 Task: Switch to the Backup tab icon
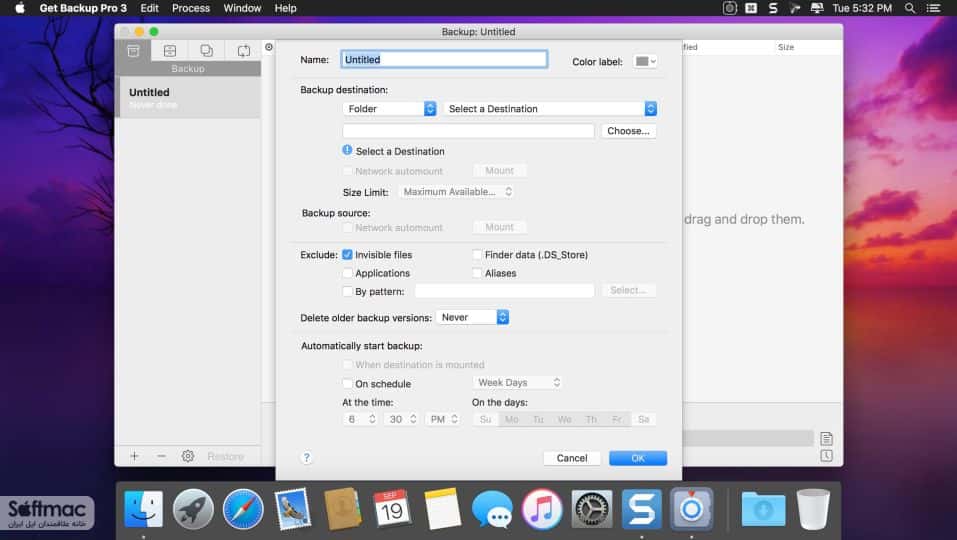pyautogui.click(x=133, y=51)
